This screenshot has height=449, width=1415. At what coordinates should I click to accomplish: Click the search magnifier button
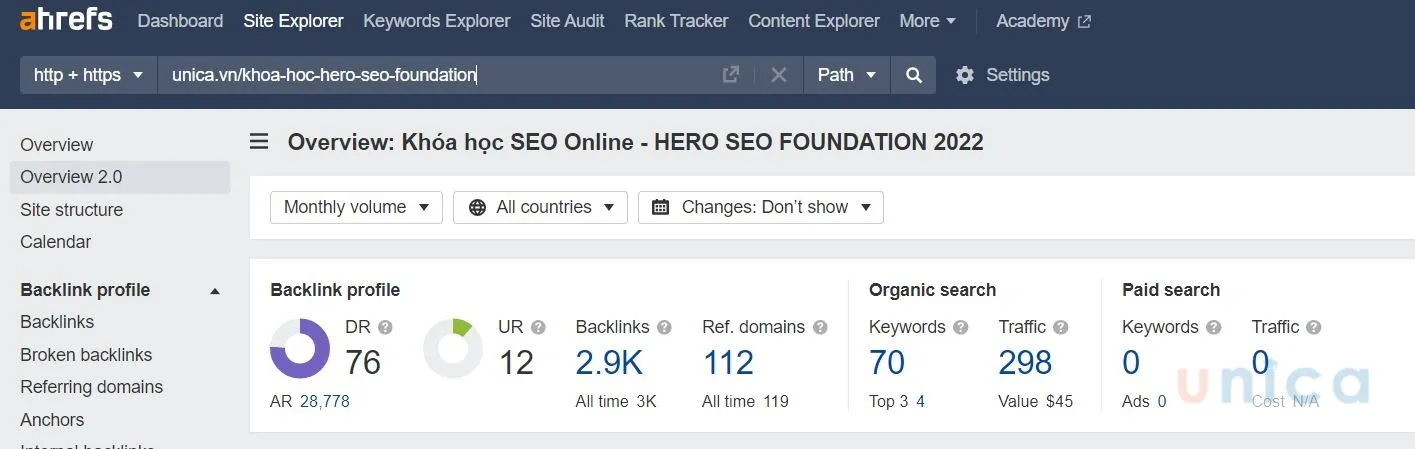click(913, 75)
